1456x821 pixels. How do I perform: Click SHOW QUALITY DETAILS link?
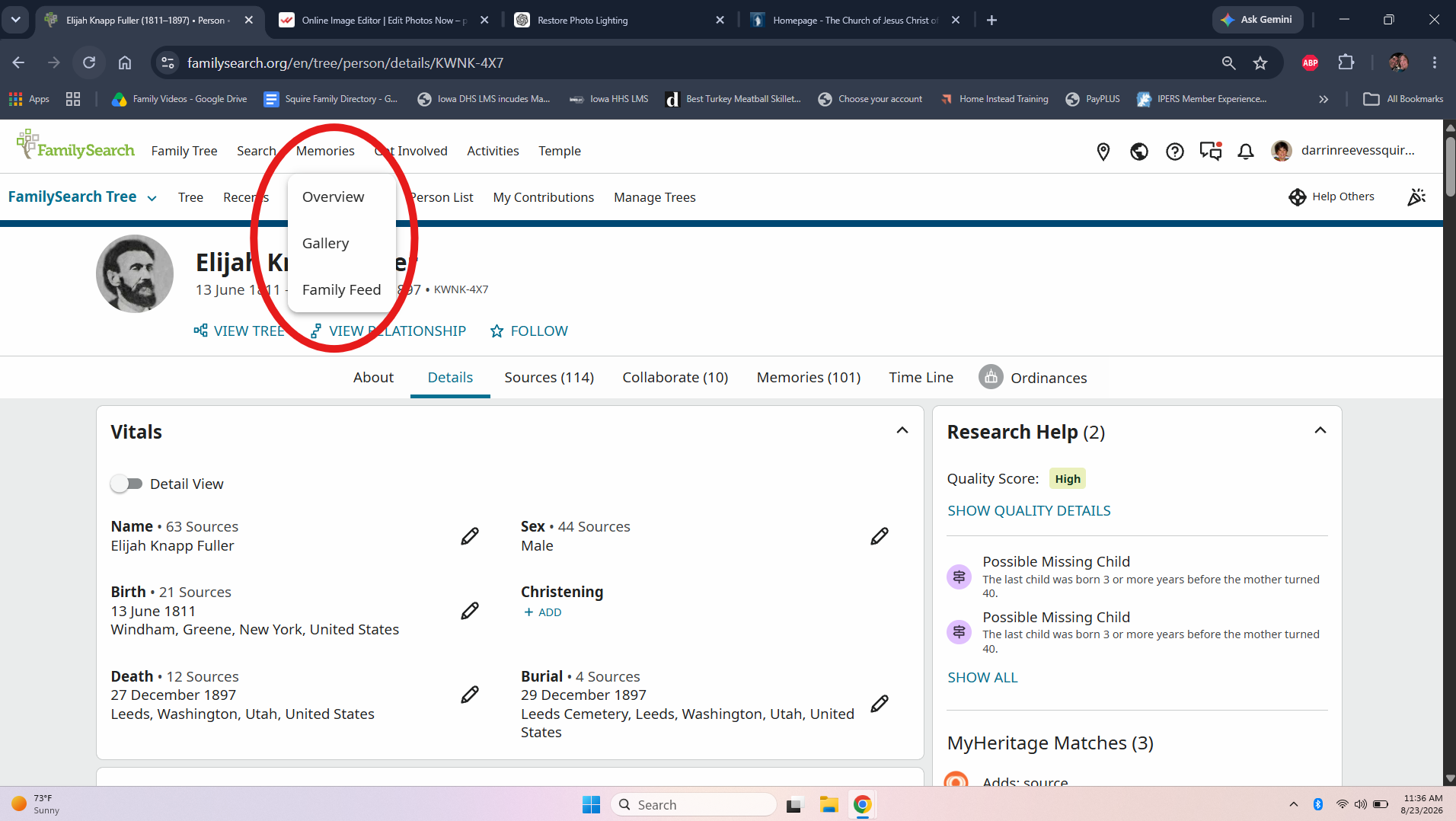[1029, 511]
